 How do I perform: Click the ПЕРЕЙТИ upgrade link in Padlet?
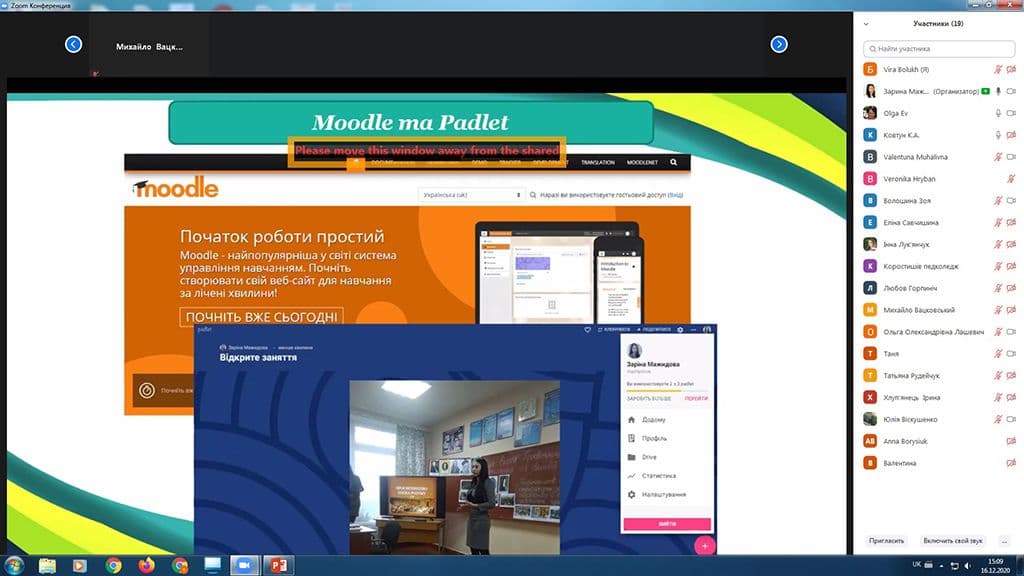click(x=696, y=398)
